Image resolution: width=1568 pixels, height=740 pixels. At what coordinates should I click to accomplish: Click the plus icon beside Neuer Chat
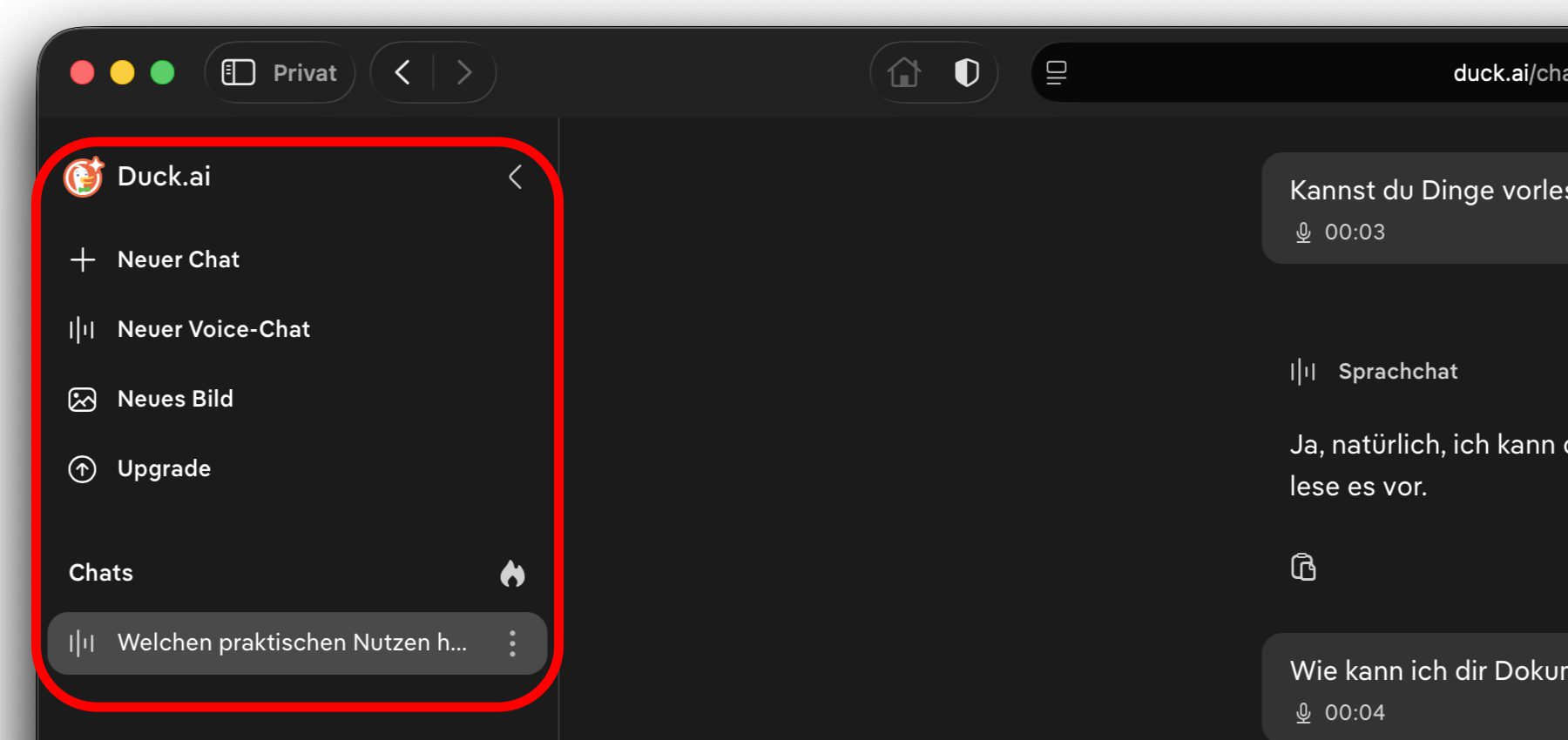[83, 259]
